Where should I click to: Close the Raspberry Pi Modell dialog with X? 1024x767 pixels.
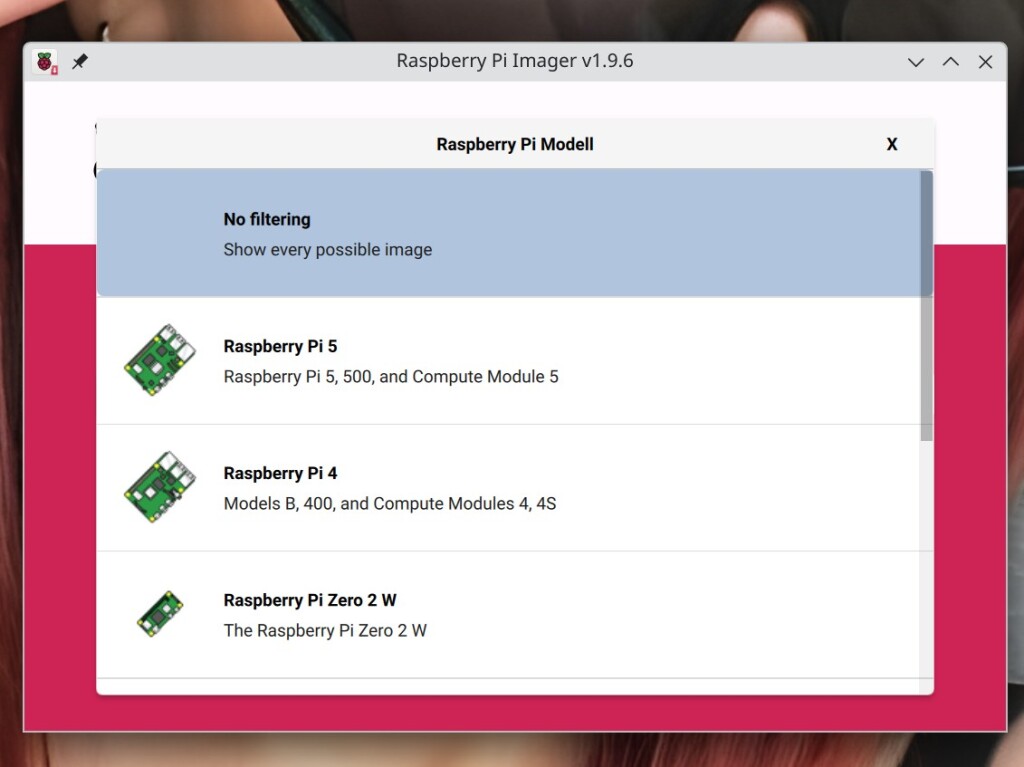891,144
